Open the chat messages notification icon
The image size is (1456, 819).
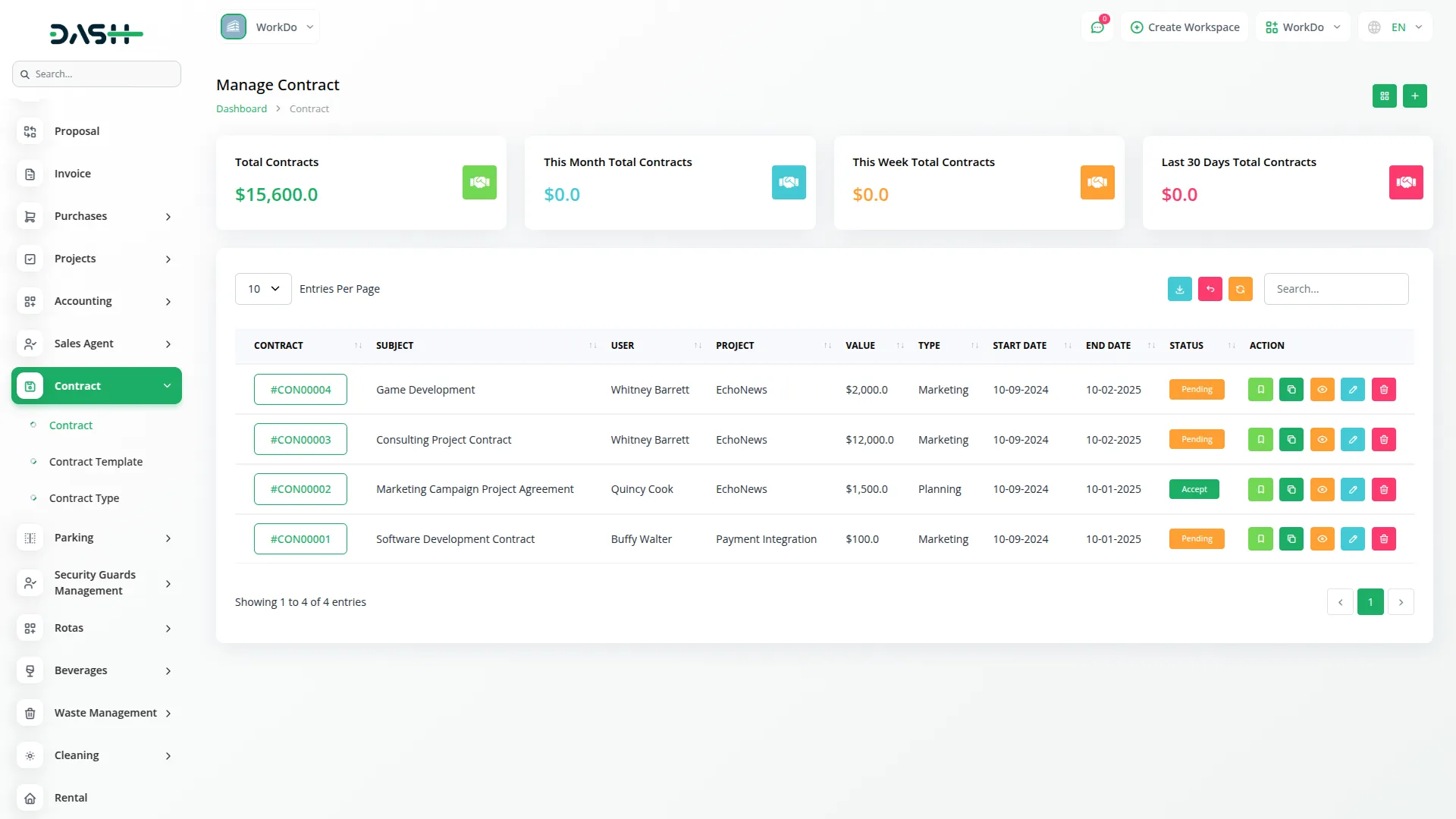click(x=1097, y=27)
